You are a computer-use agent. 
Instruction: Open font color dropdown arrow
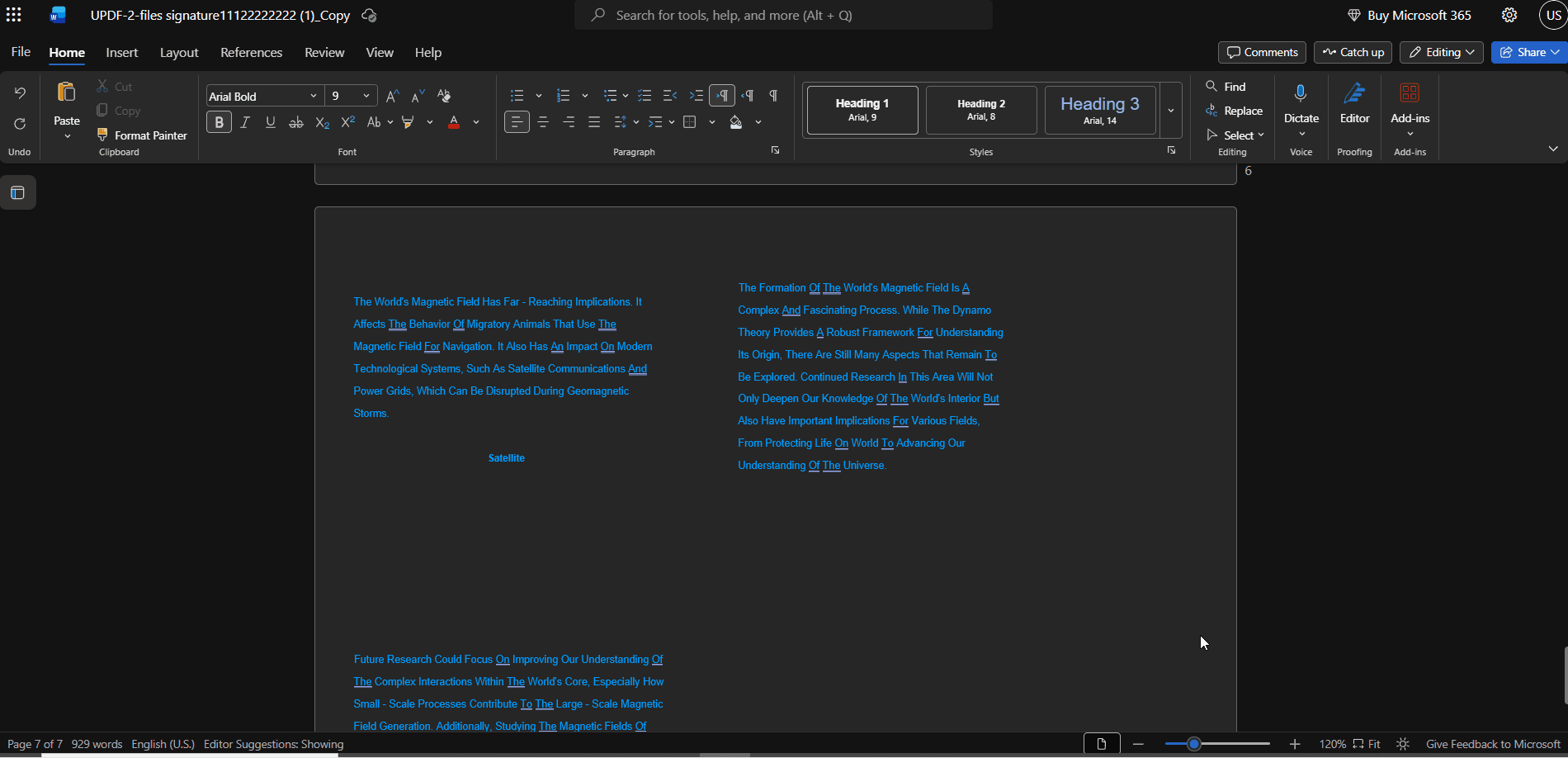(x=476, y=122)
